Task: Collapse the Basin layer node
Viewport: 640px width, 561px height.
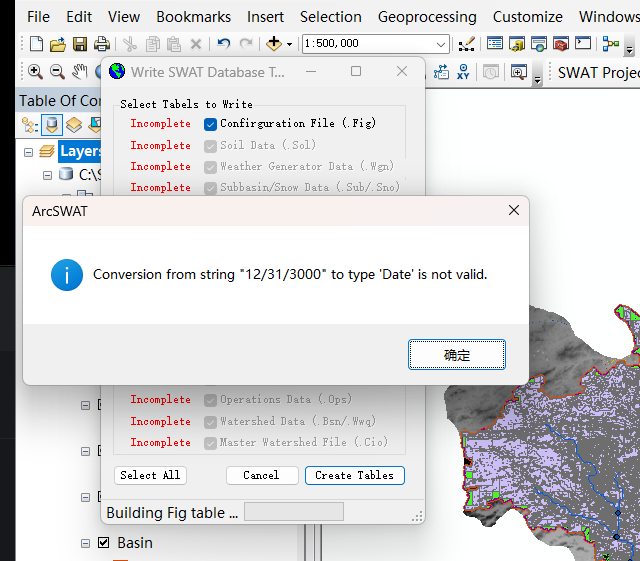Action: pyautogui.click(x=85, y=543)
